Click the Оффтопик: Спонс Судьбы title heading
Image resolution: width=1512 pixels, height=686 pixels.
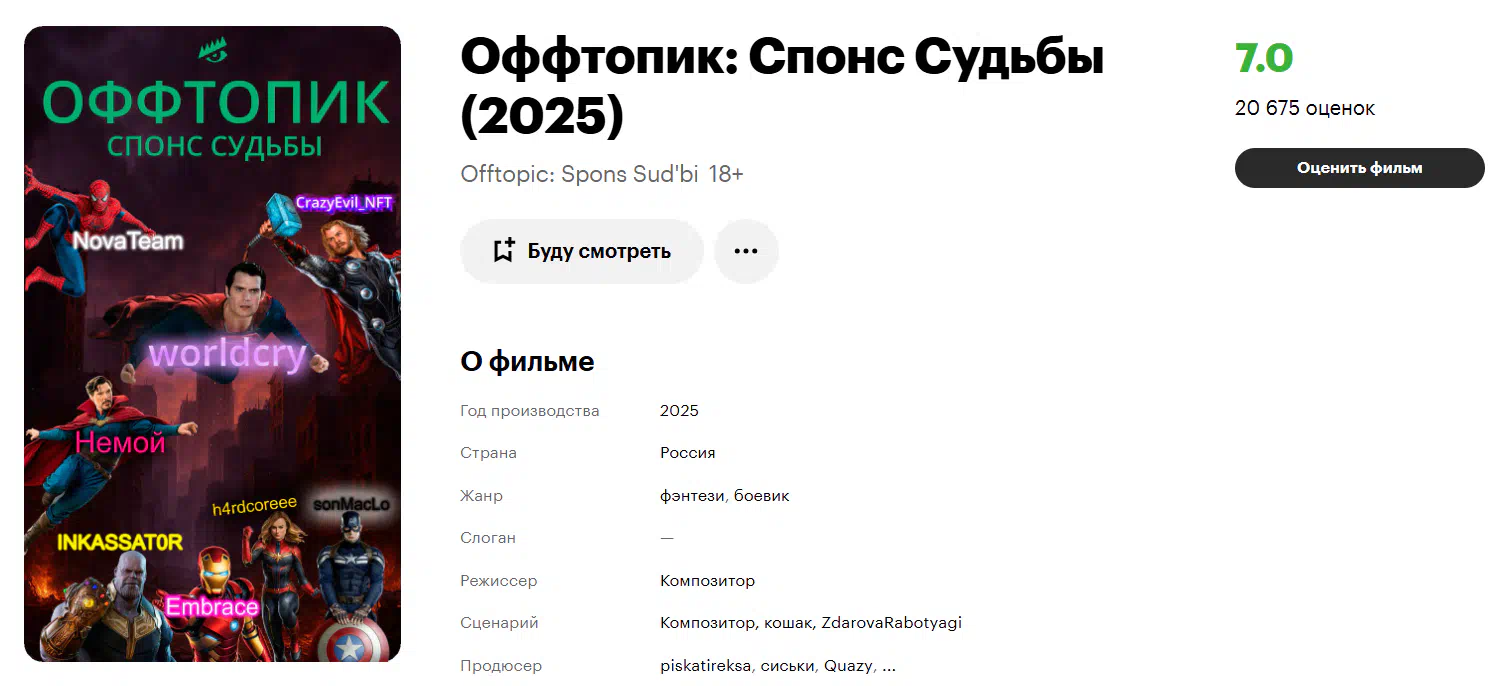point(782,88)
